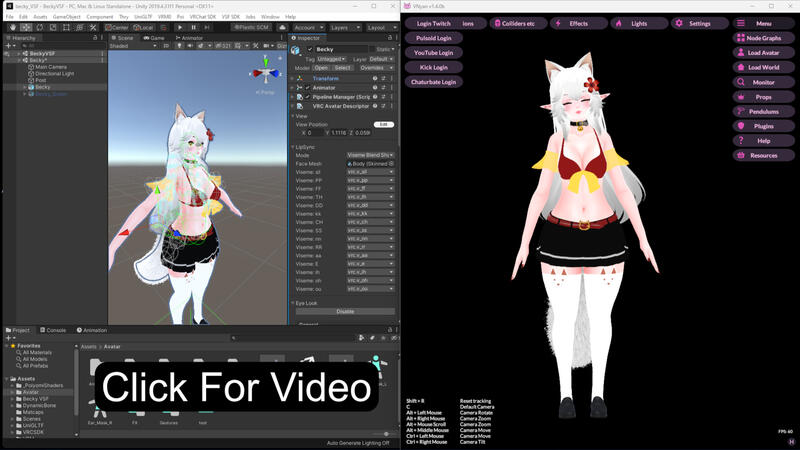Screen dimensions: 800x450
Task: Open the Layout dropdown in Unity
Action: coord(381,28)
